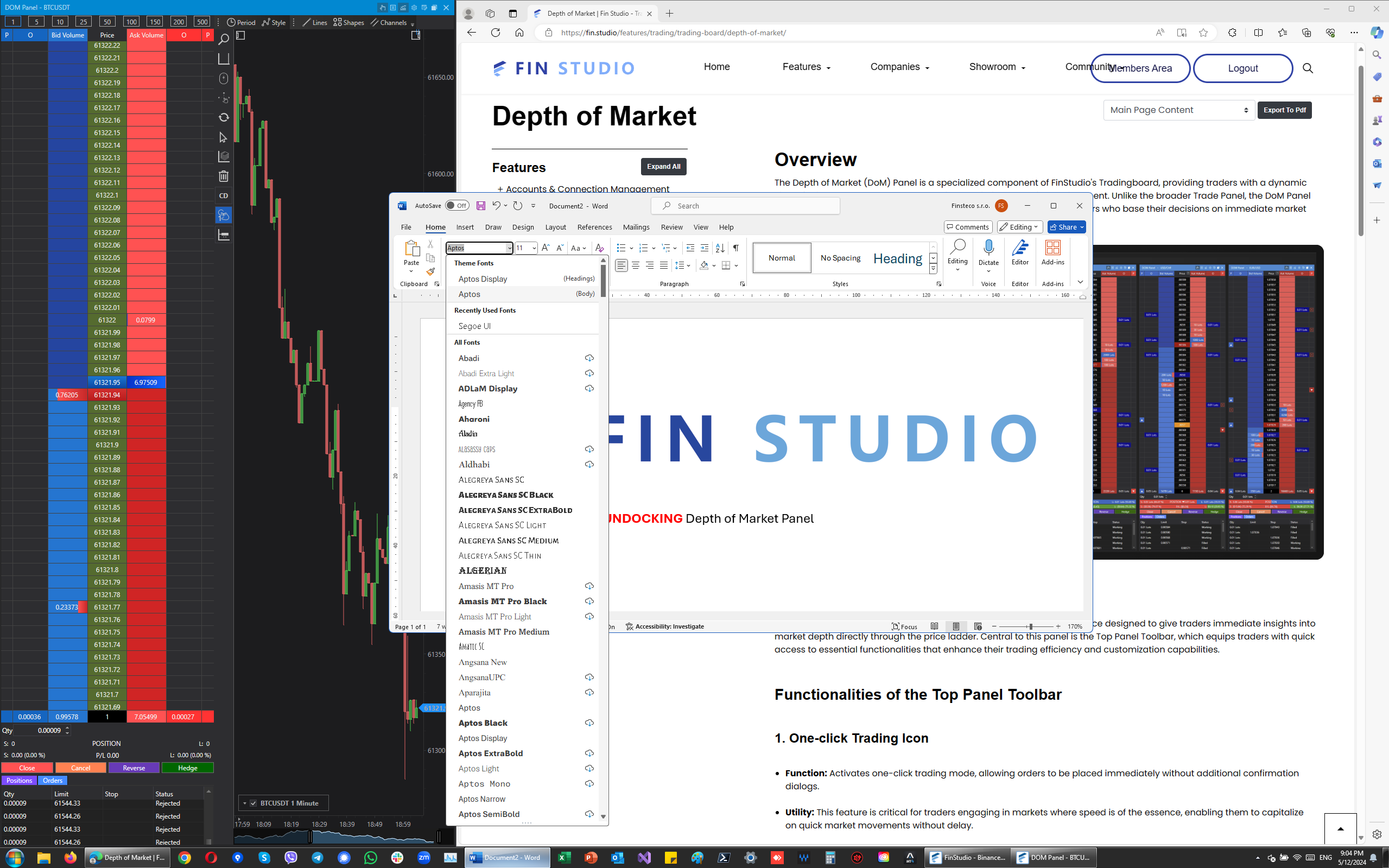Click the Word zoom slider handle
1389x868 pixels.
[1031, 626]
